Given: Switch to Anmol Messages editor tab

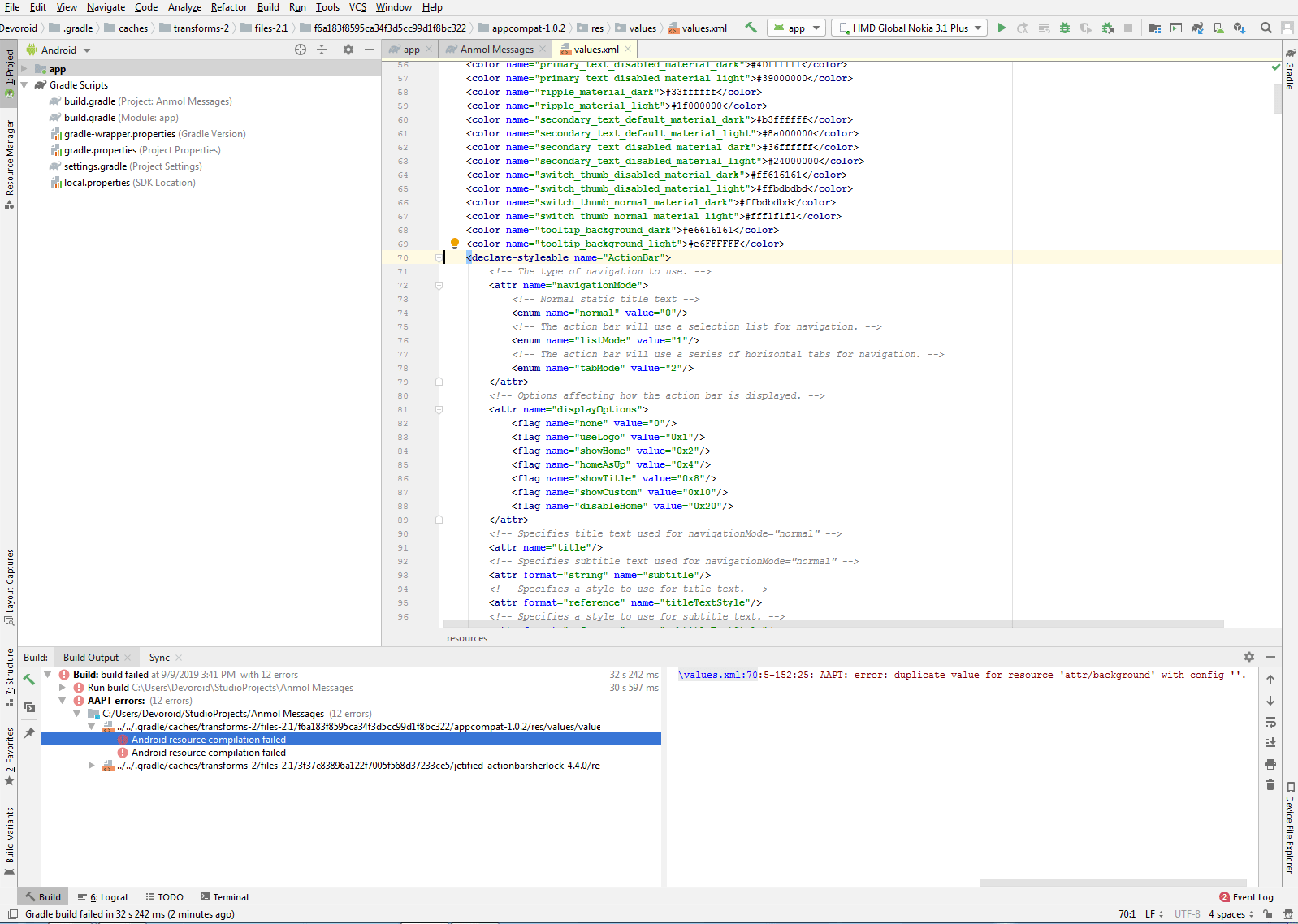Looking at the screenshot, I should click(x=496, y=50).
